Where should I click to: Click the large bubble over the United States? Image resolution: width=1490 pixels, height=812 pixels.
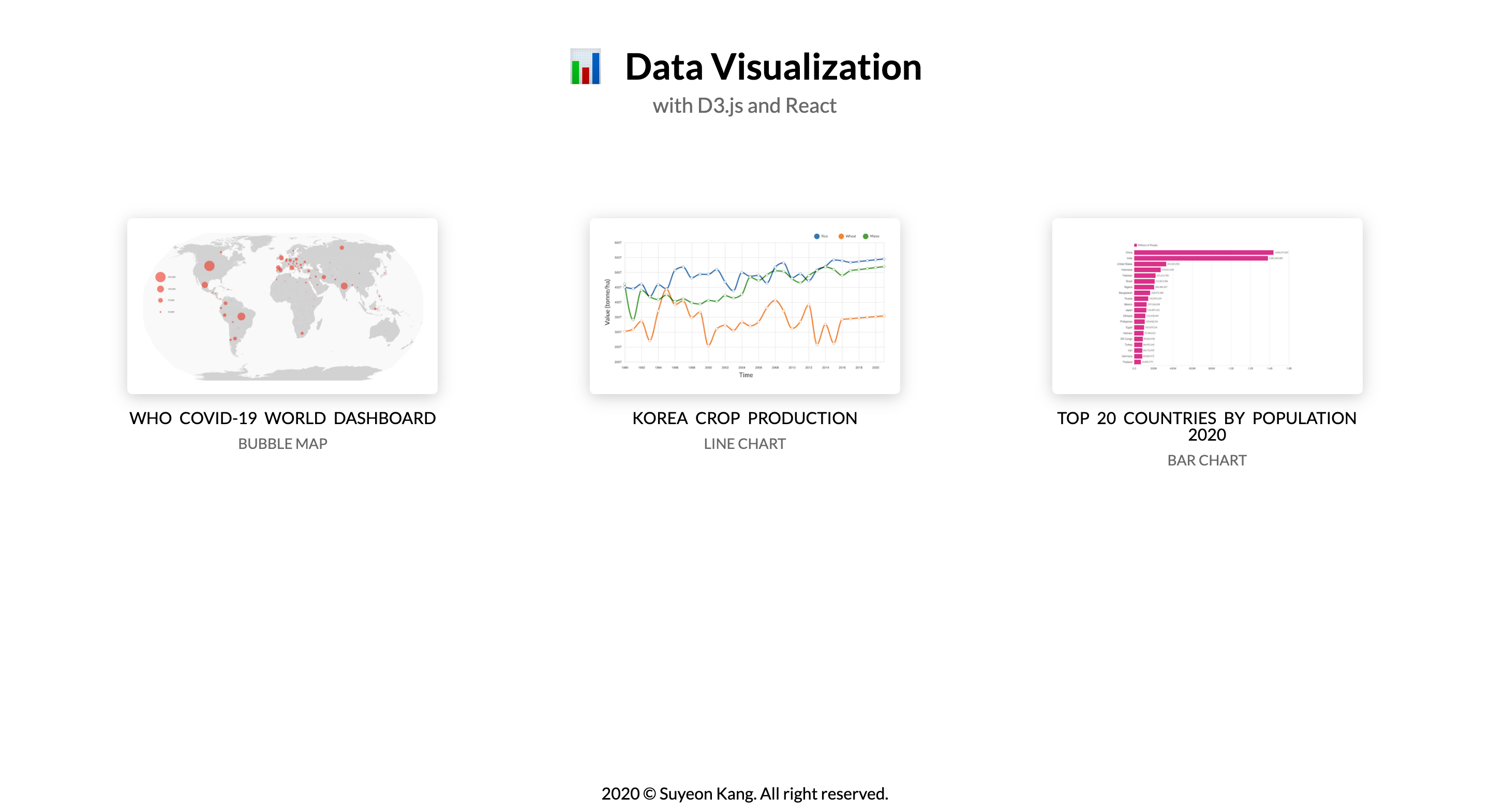click(211, 267)
